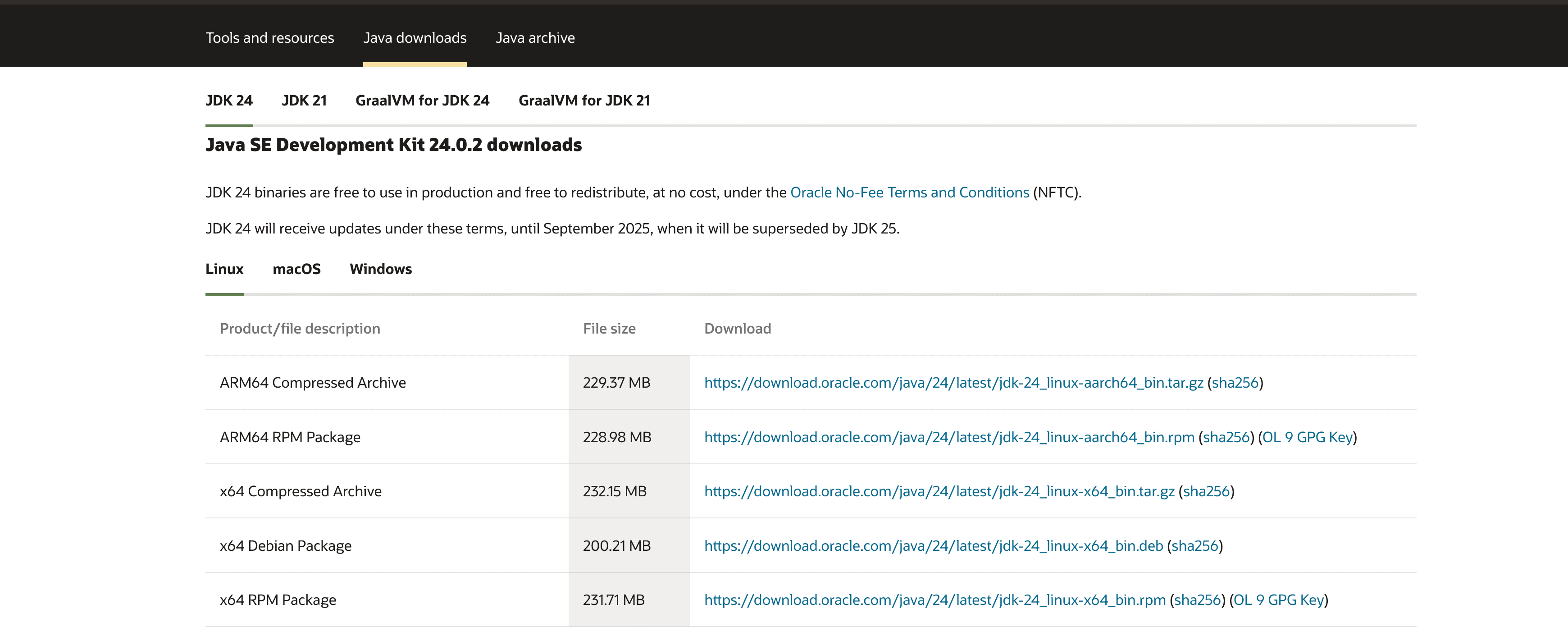
Task: Open sha256 for ARM64 Compressed Archive
Action: tap(1235, 382)
